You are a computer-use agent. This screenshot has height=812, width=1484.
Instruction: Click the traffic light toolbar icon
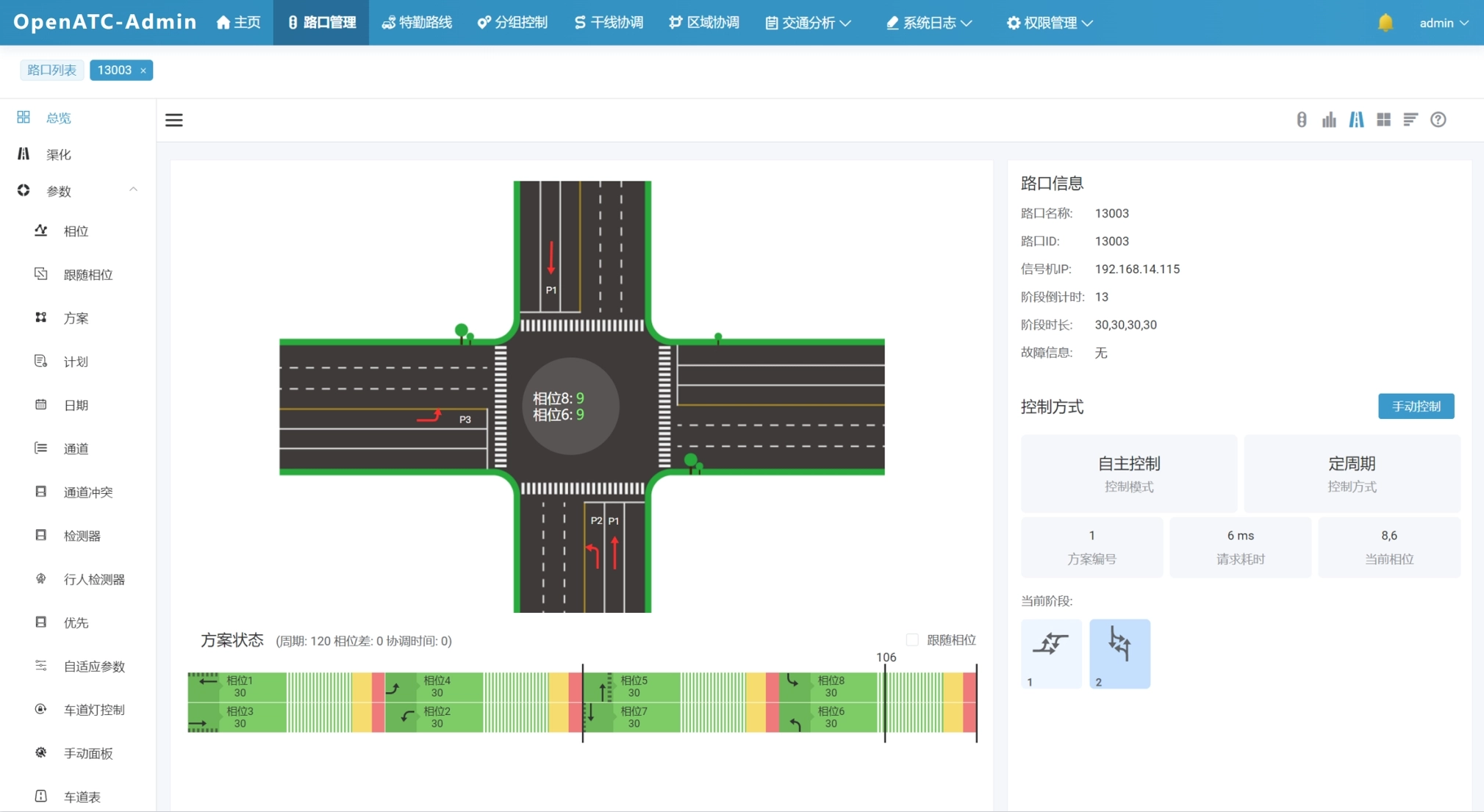1301,120
